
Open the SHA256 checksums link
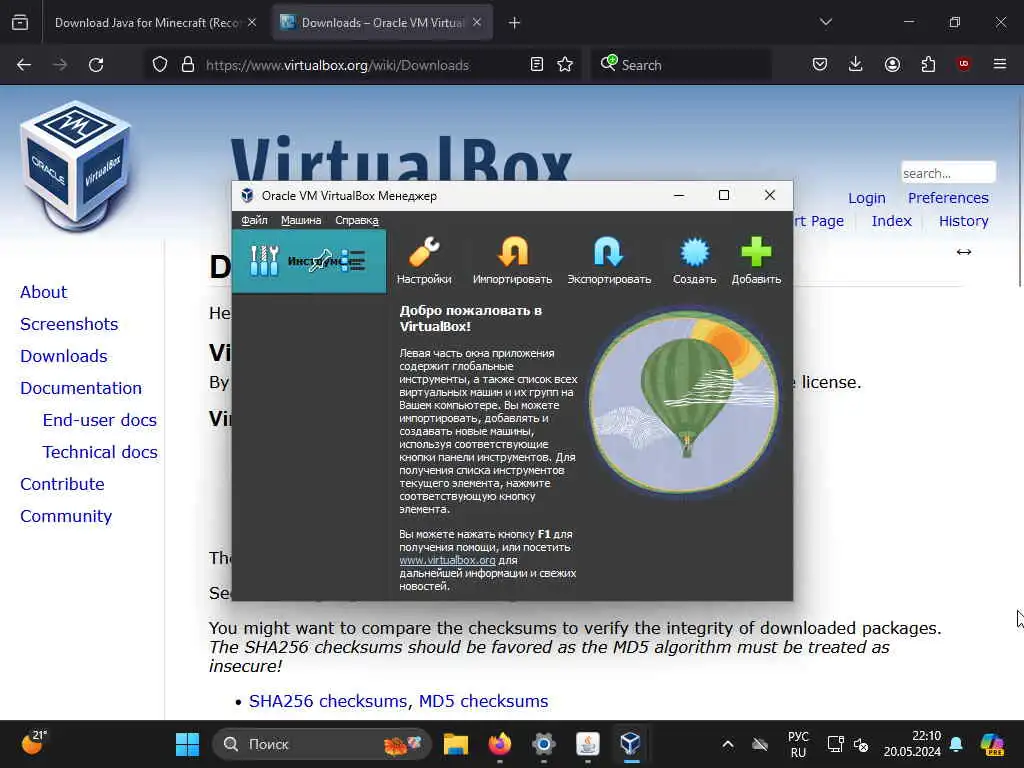(328, 701)
